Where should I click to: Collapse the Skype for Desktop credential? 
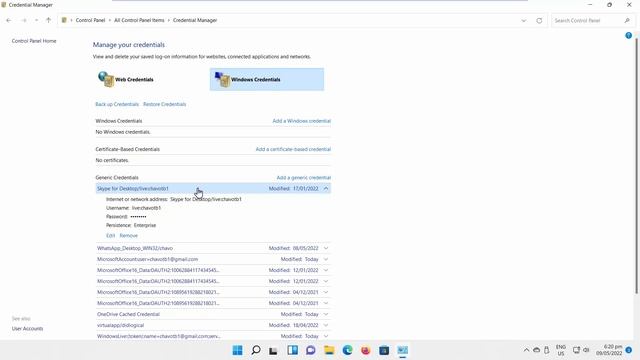coord(326,189)
